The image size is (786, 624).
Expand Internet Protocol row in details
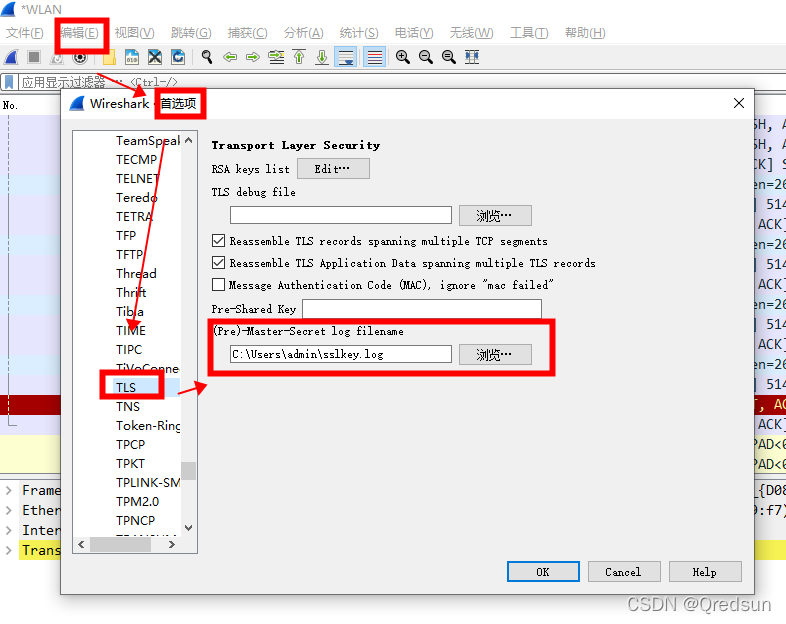click(x=9, y=530)
